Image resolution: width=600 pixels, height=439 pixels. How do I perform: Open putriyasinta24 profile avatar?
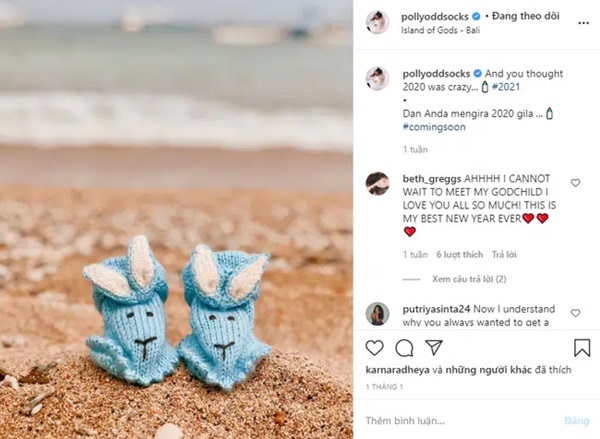[377, 313]
